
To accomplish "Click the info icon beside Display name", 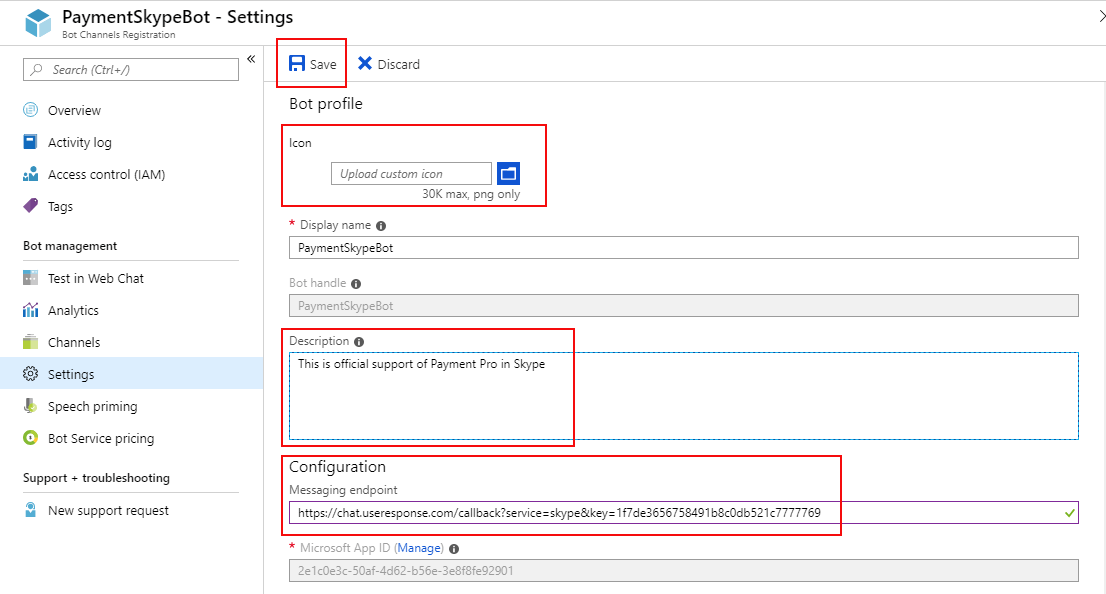I will [381, 226].
